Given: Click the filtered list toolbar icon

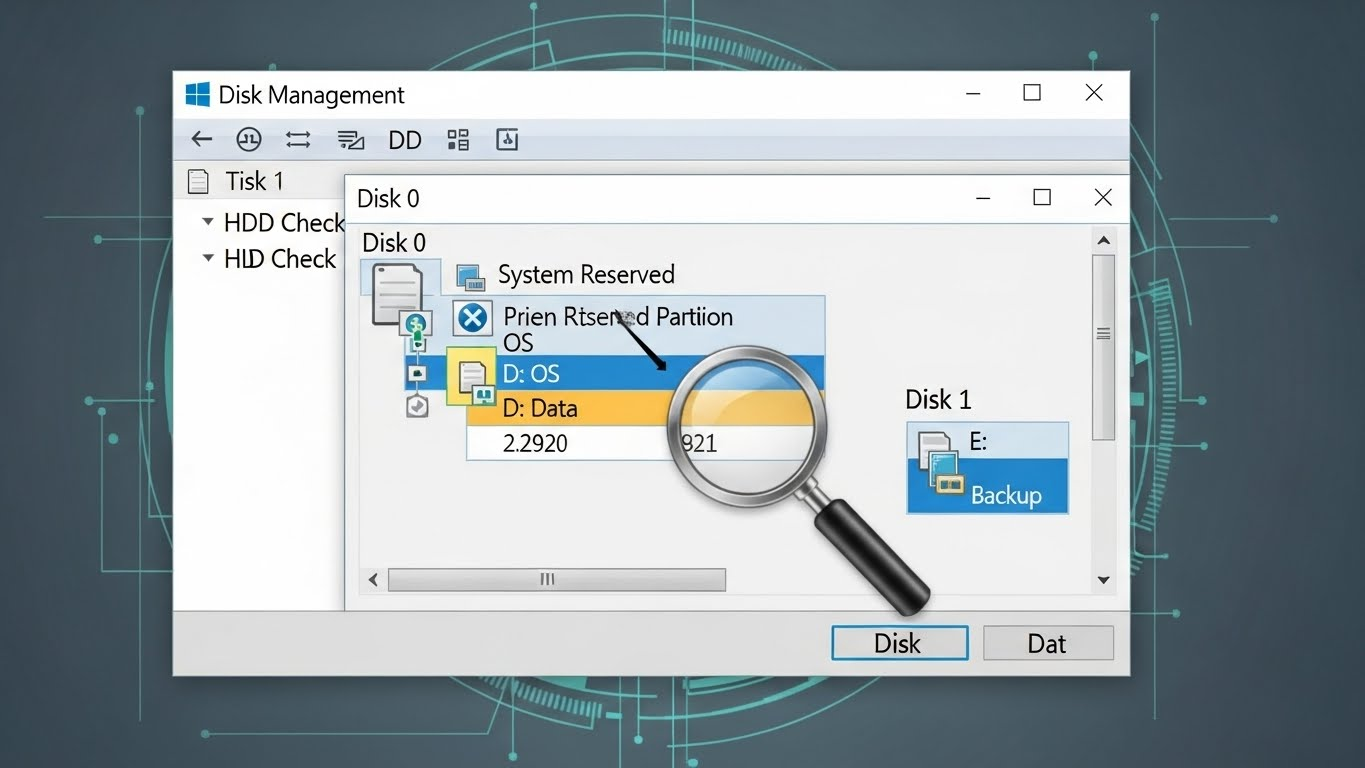Looking at the screenshot, I should pos(350,139).
